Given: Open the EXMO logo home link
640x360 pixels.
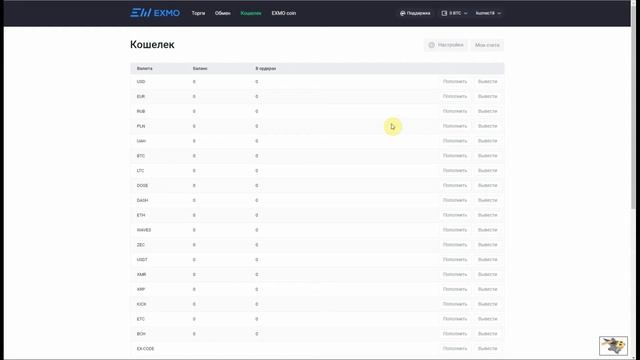Looking at the screenshot, I should [x=155, y=13].
